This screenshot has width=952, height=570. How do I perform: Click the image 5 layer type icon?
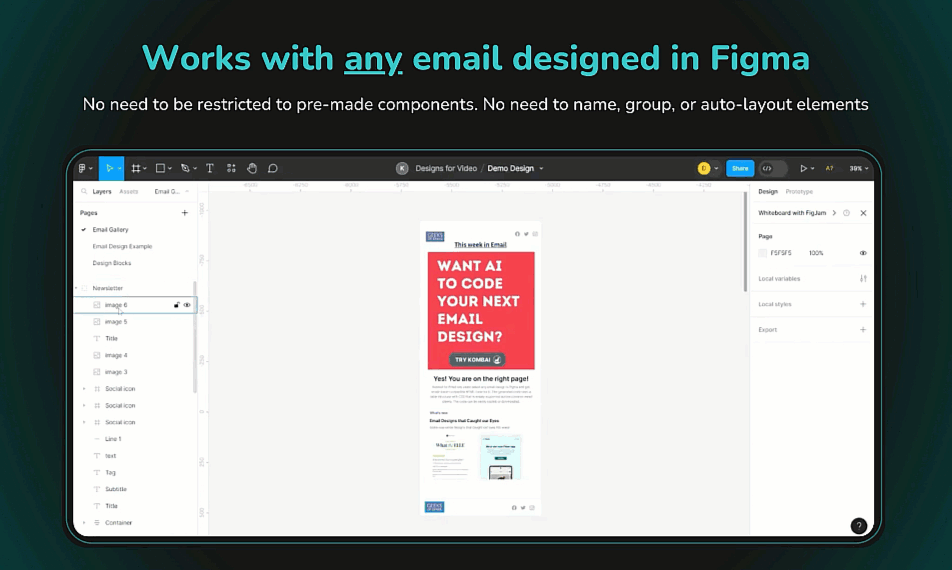97,322
